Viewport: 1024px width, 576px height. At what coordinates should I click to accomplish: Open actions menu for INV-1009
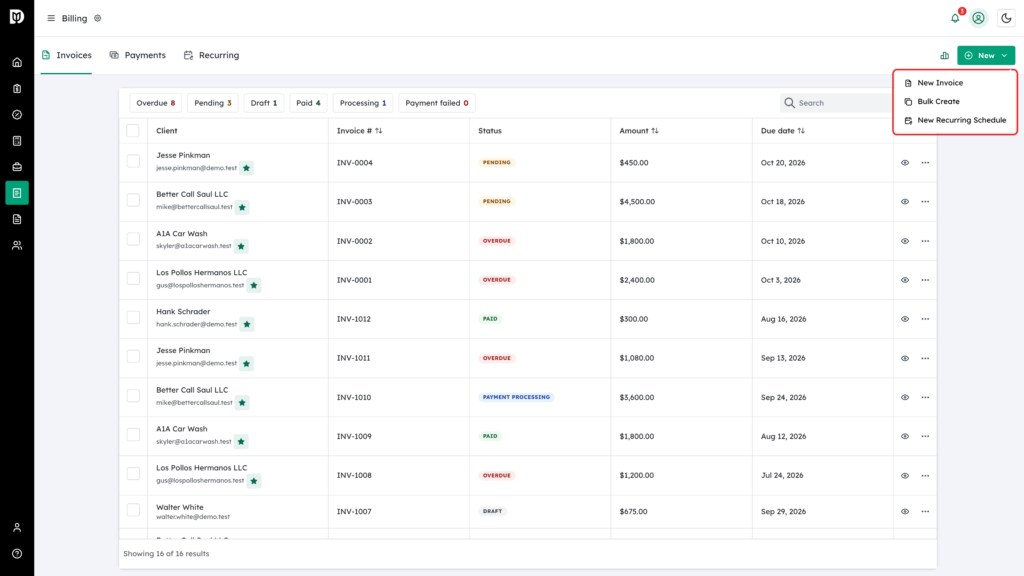point(925,436)
